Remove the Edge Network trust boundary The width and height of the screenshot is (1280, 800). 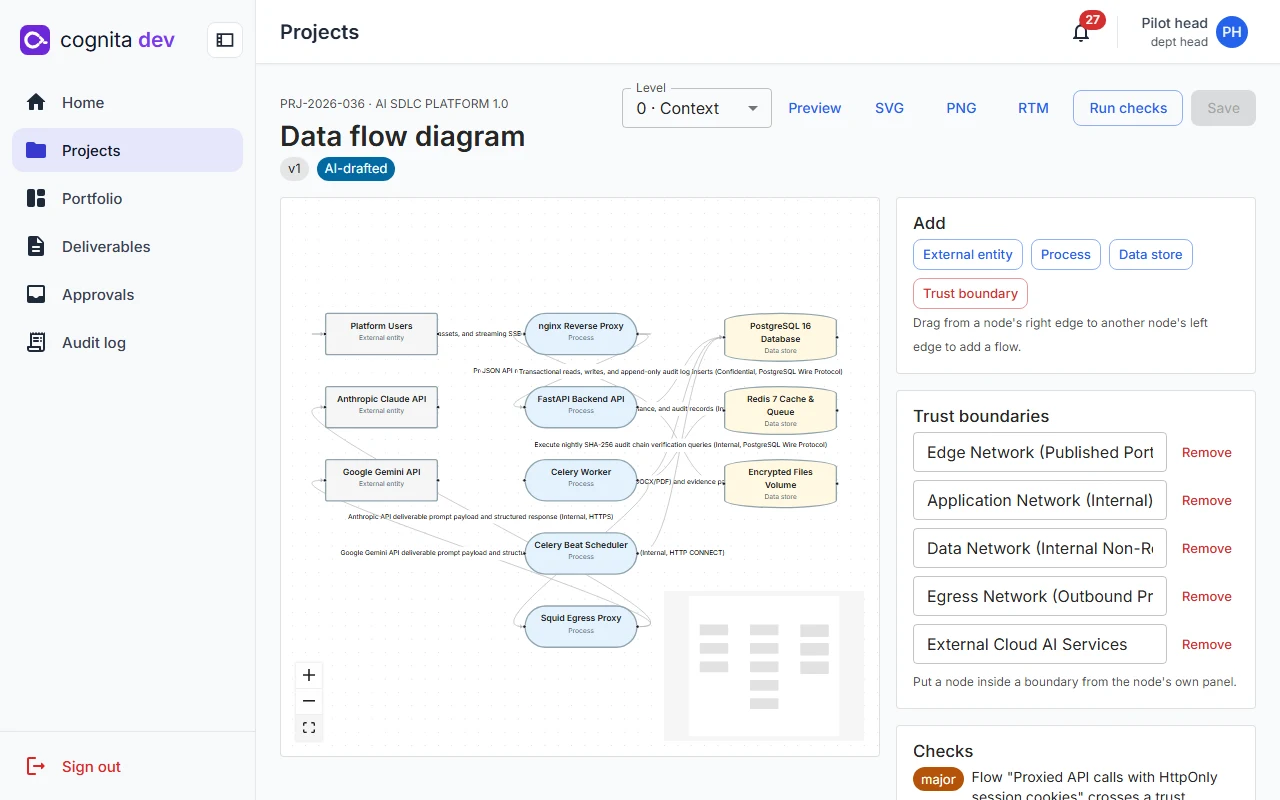[1207, 452]
